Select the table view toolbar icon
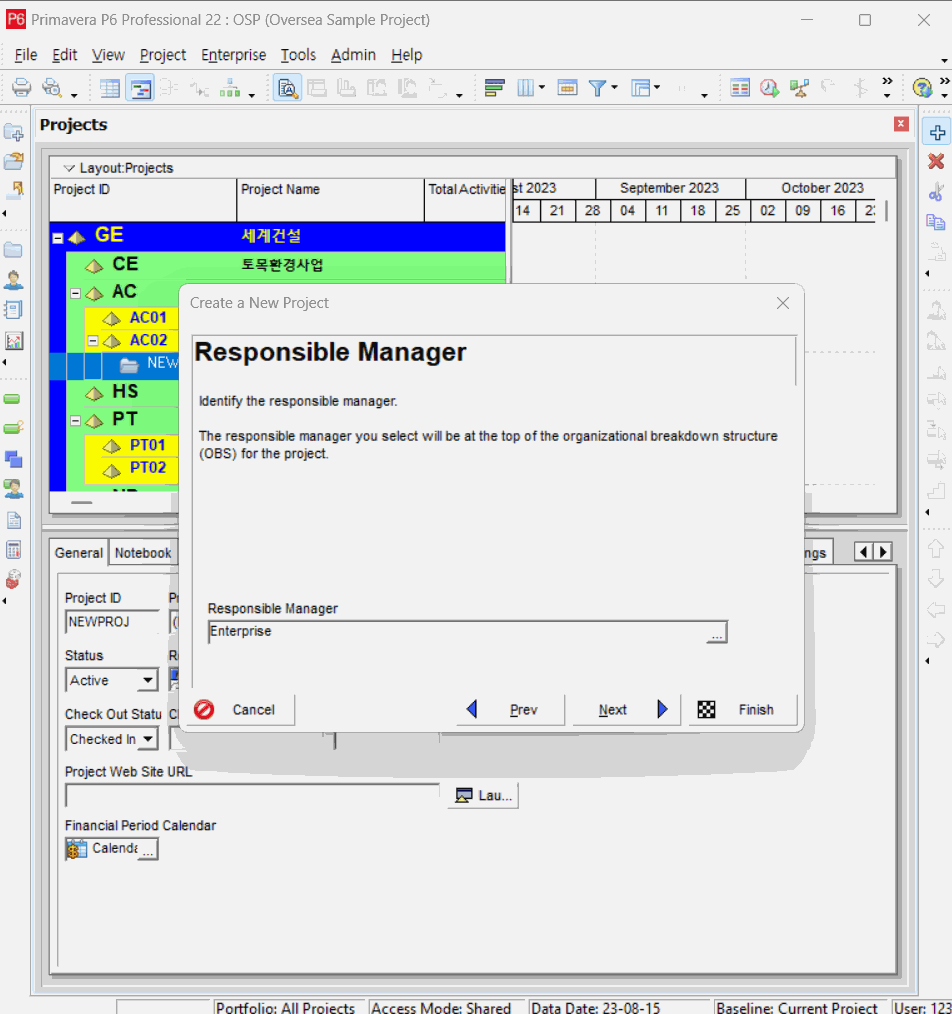Viewport: 952px width, 1014px height. [x=109, y=88]
